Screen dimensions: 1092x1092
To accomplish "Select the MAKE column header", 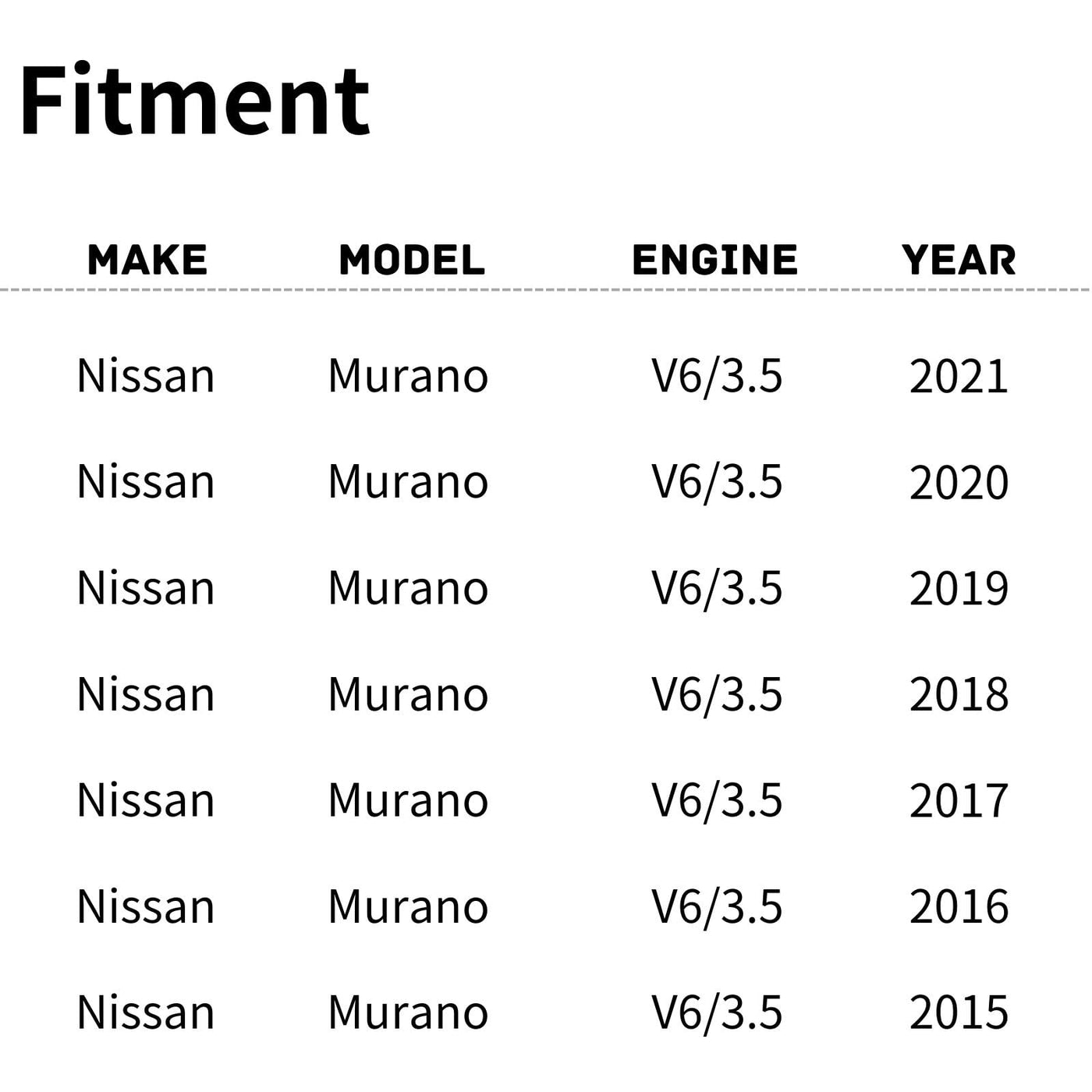I will click(147, 260).
